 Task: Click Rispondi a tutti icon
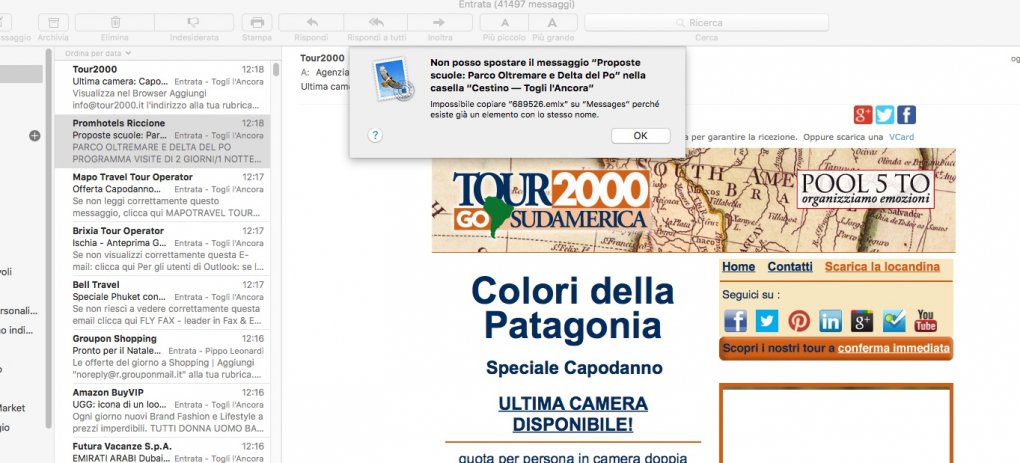376,22
